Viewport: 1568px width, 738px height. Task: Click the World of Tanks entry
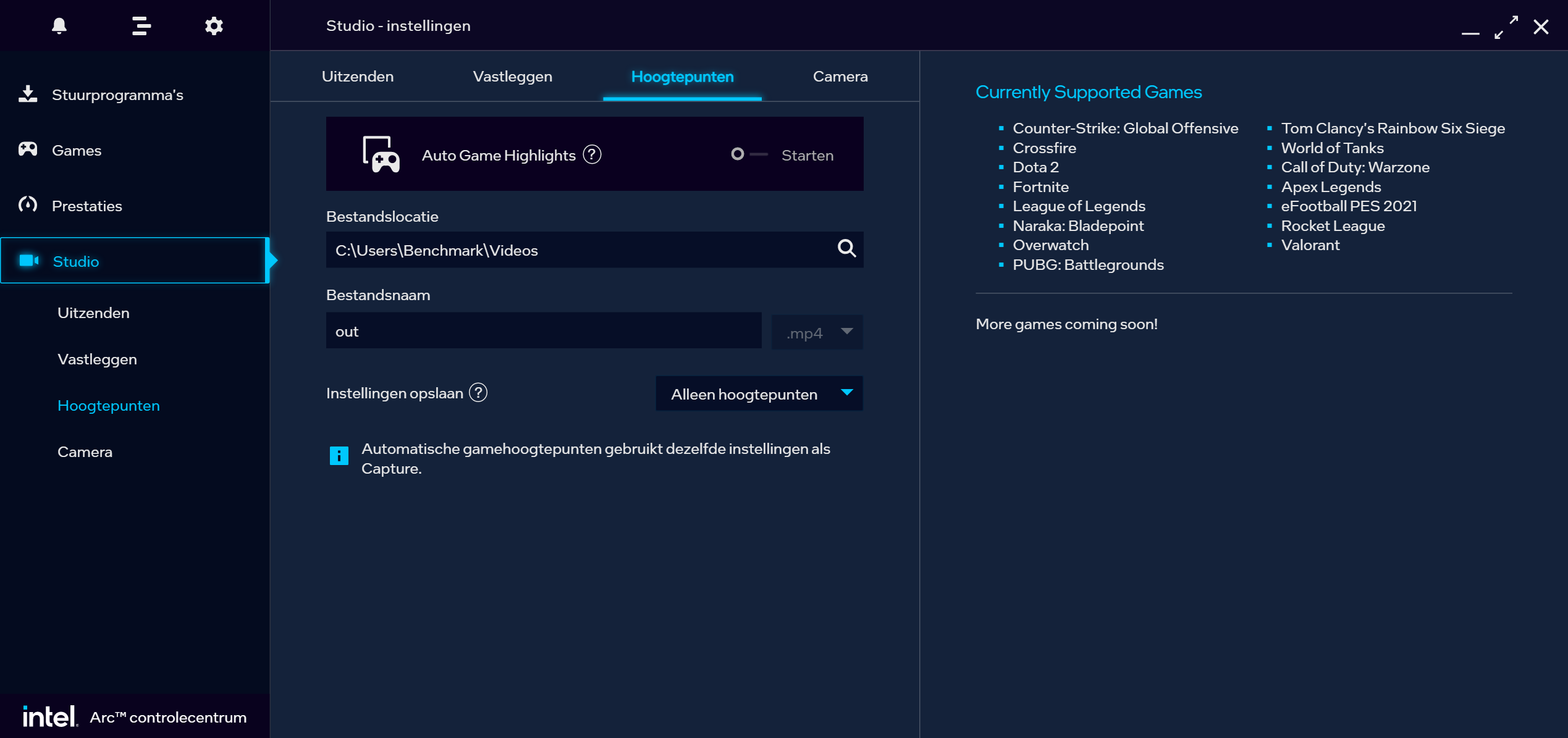pyautogui.click(x=1332, y=148)
